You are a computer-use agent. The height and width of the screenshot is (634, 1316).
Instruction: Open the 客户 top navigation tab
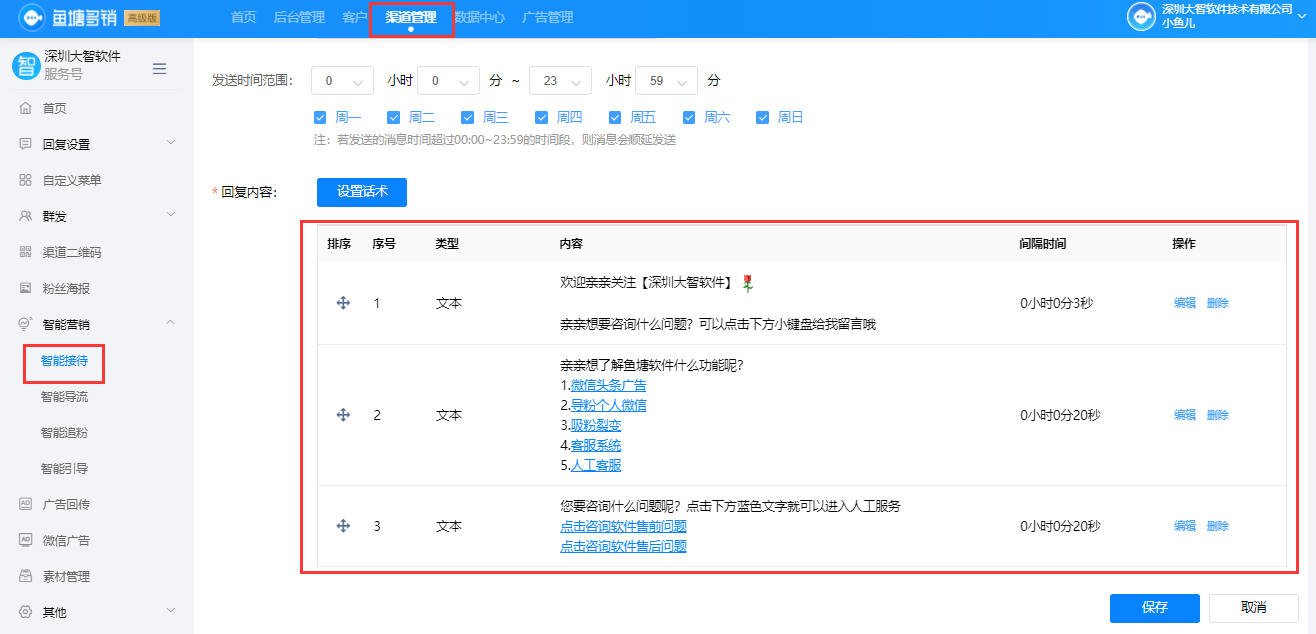point(354,17)
